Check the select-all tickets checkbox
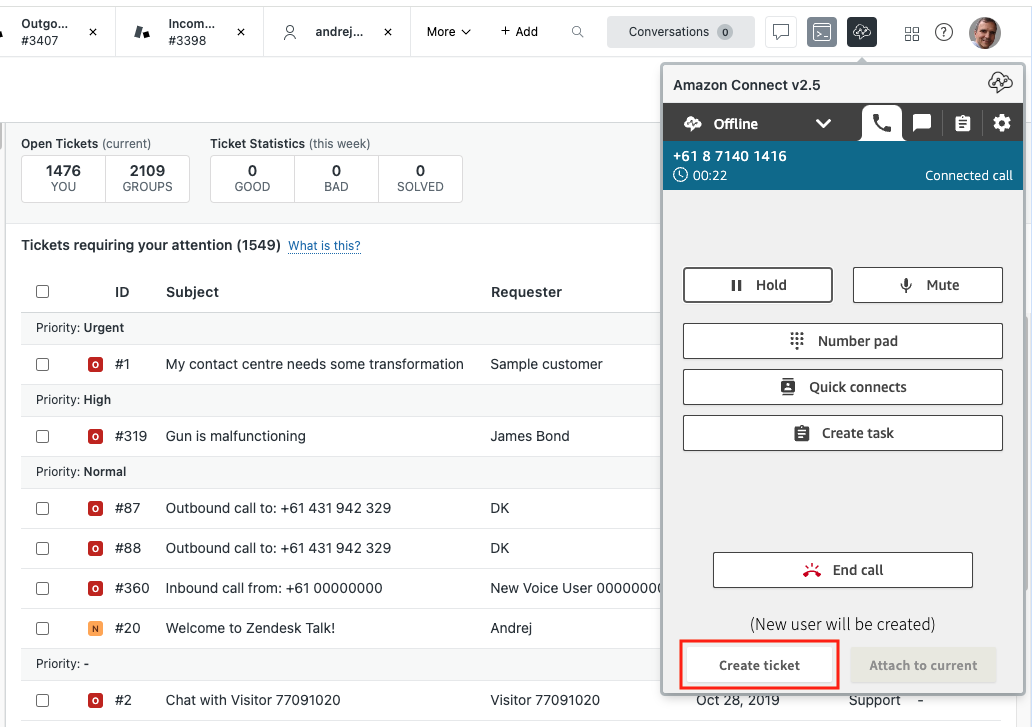This screenshot has height=727, width=1032. (x=42, y=292)
